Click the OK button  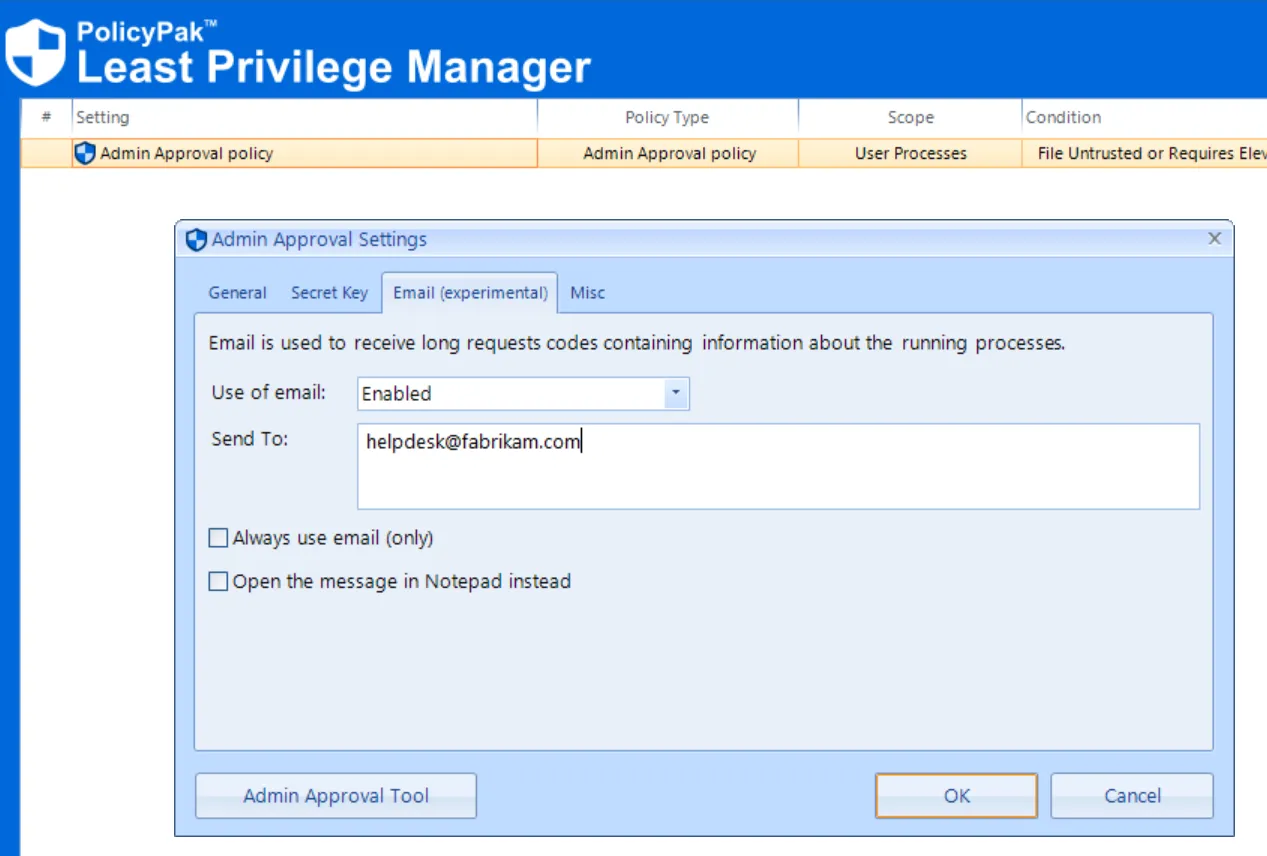[x=955, y=795]
